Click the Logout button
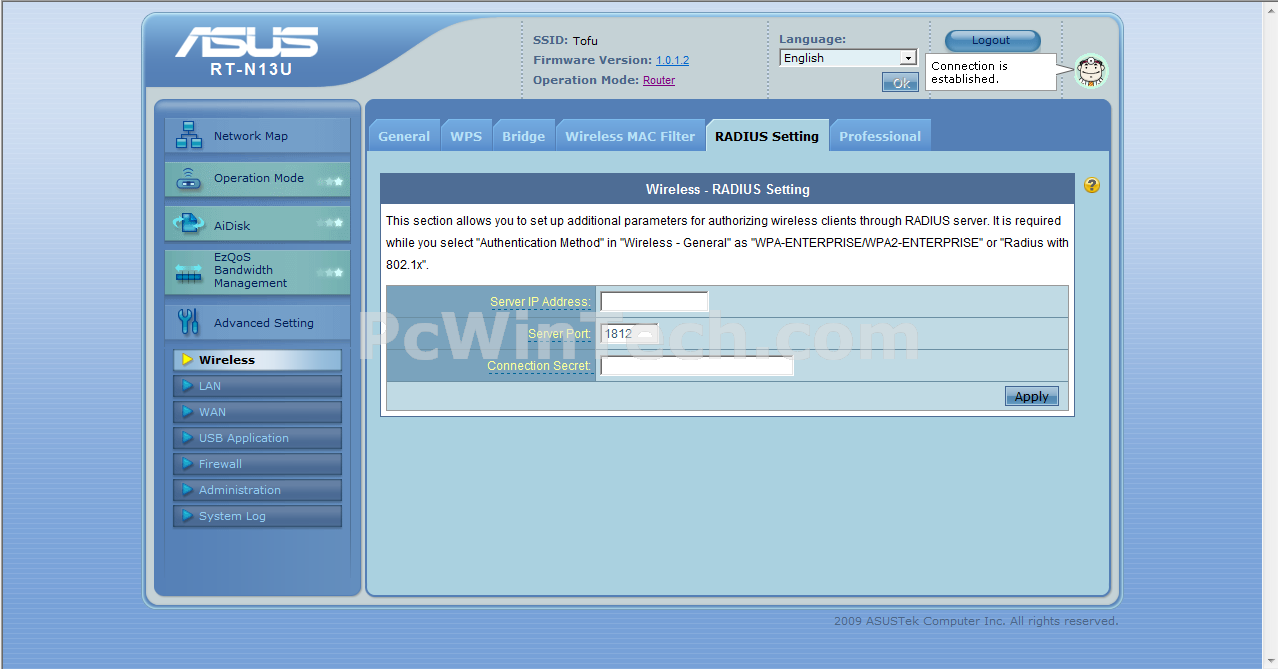The height and width of the screenshot is (669, 1278). (x=992, y=40)
